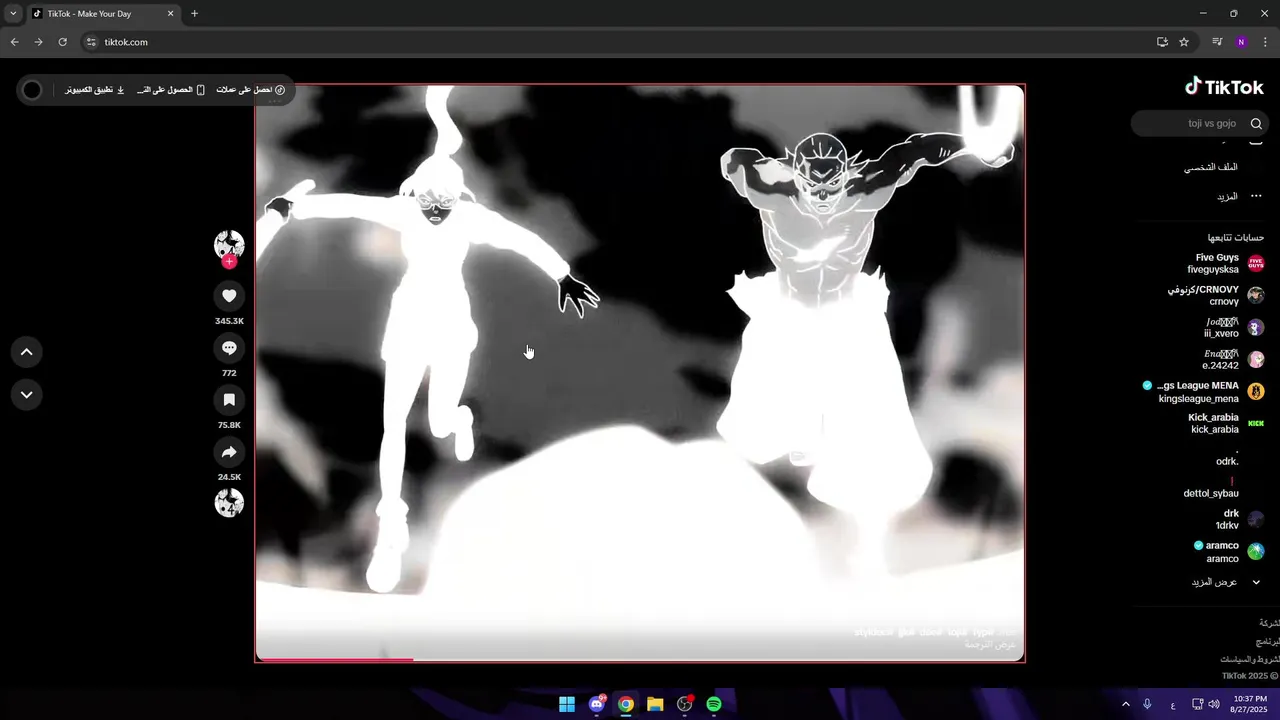Click the احصل على عملات get-coins button
The image size is (1280, 720).
point(251,90)
